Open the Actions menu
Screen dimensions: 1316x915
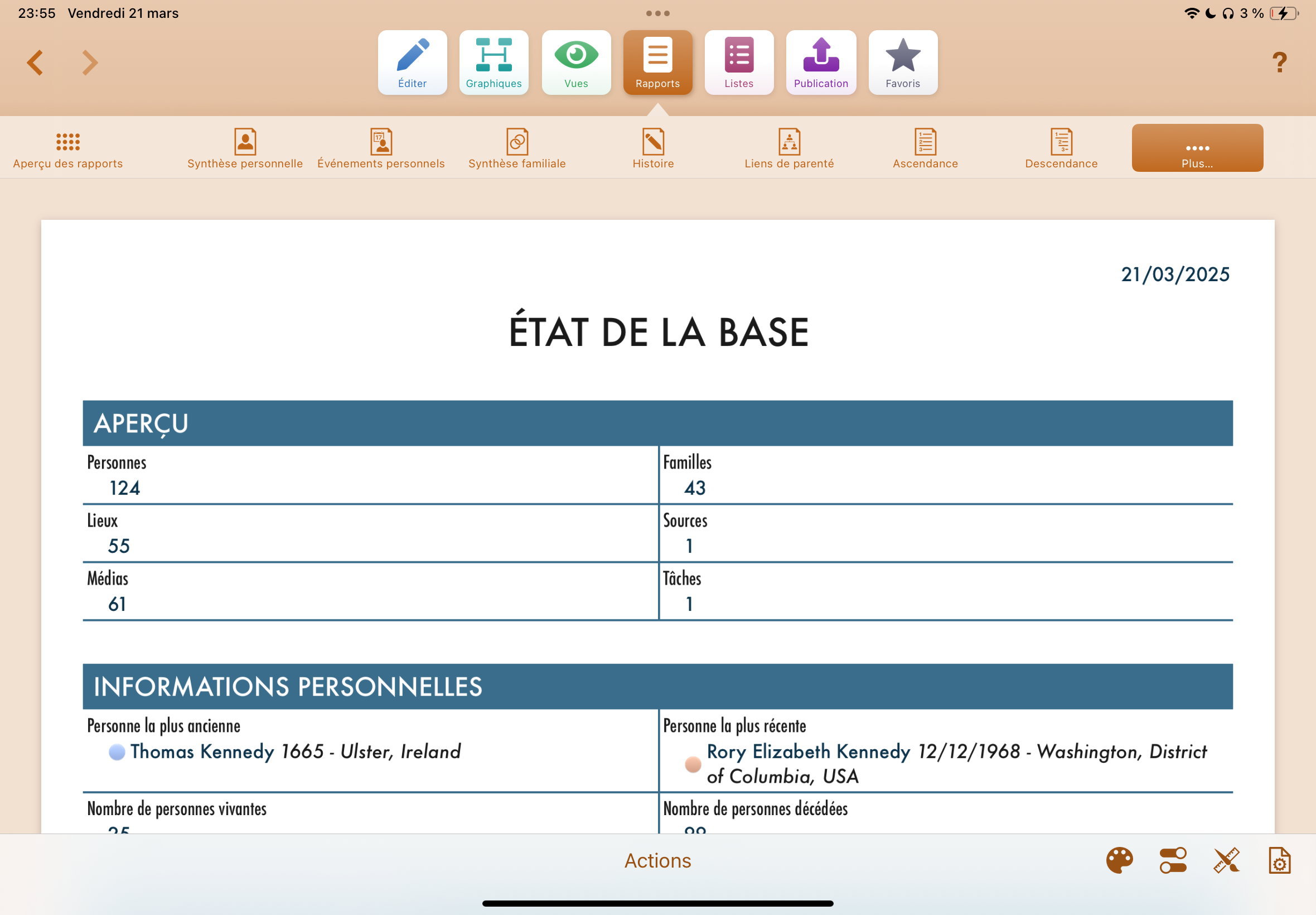pyautogui.click(x=657, y=860)
